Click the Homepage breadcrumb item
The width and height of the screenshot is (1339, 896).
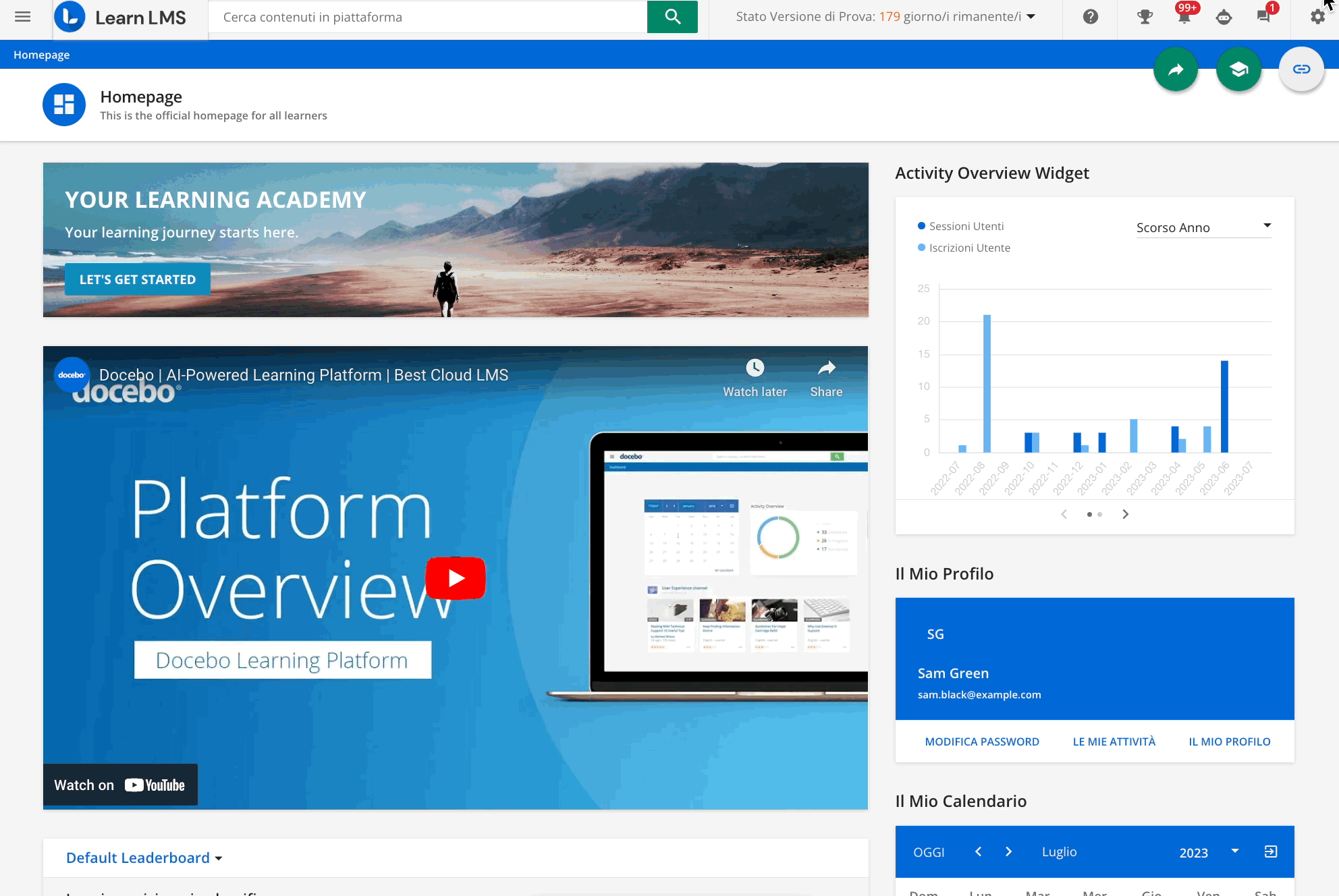click(x=41, y=55)
